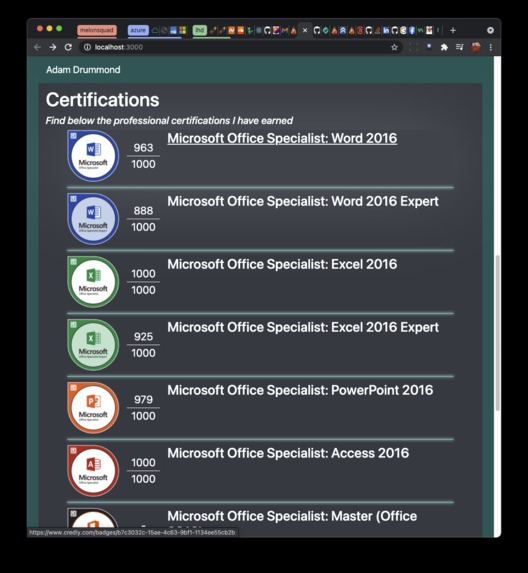Click the PowerPoint 2016 score 979
The height and width of the screenshot is (573, 528).
143,399
